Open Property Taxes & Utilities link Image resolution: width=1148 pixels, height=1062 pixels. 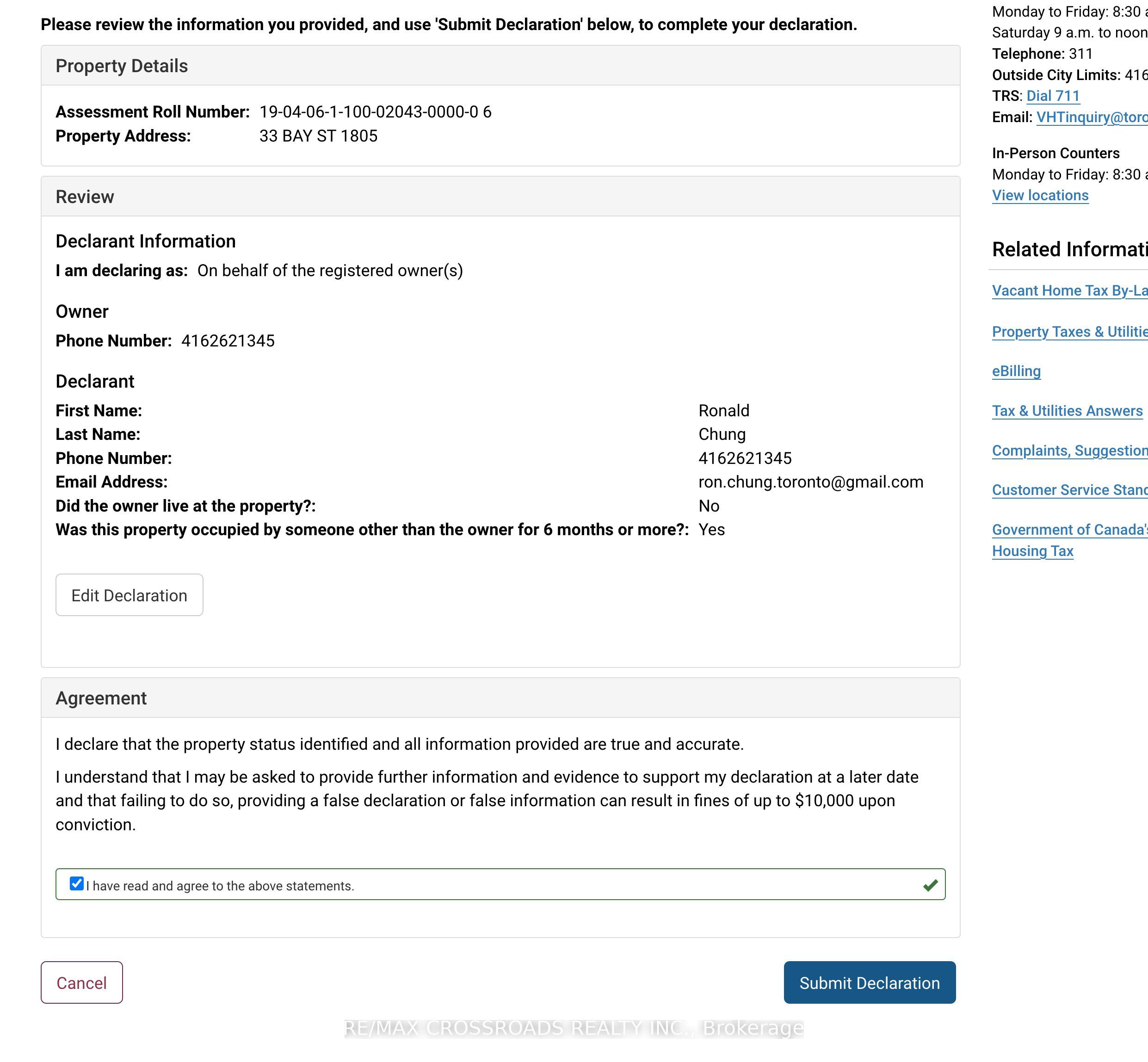tap(1070, 332)
